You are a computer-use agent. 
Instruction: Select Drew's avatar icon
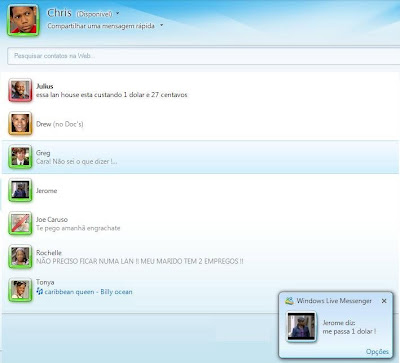20,123
